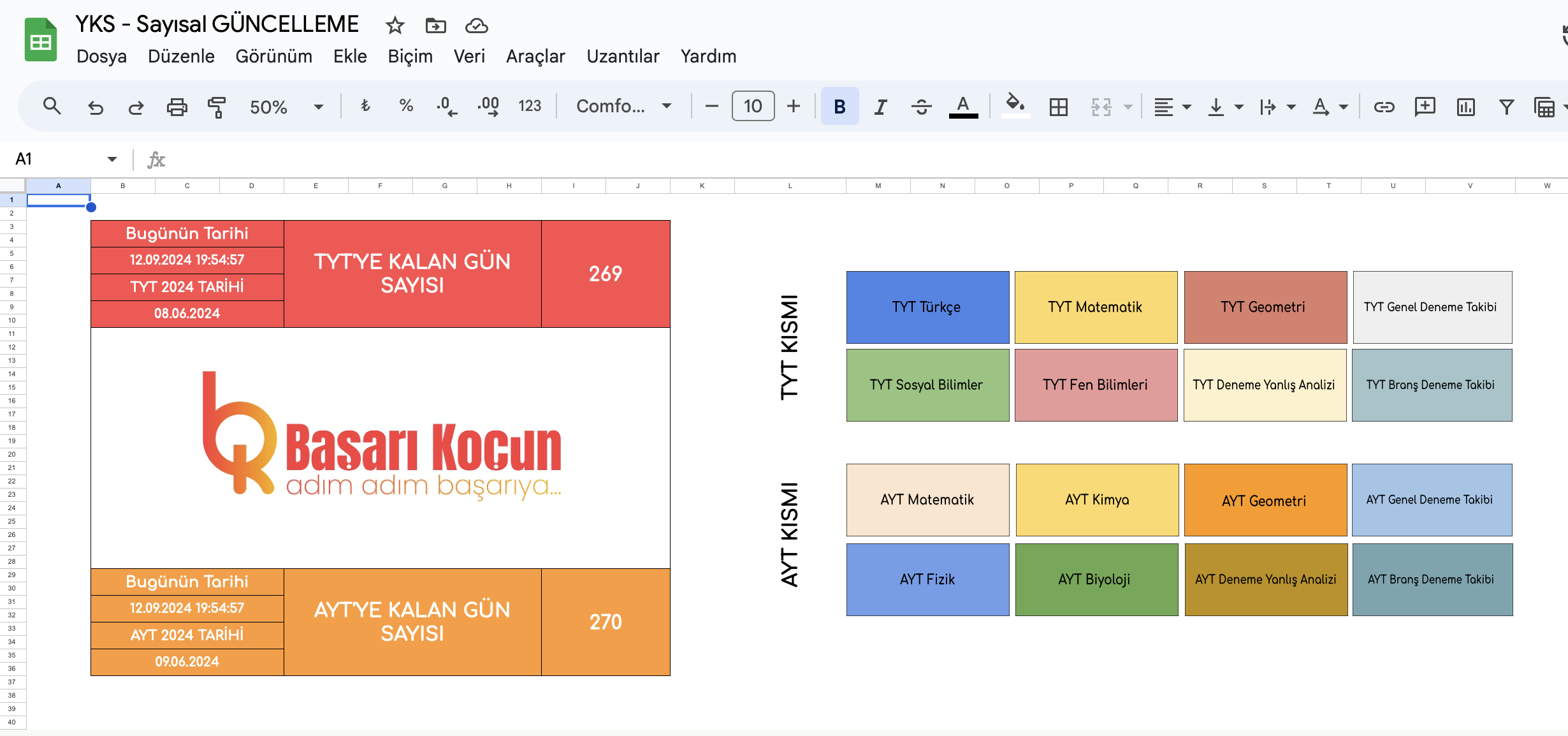Image resolution: width=1568 pixels, height=736 pixels.
Task: Open the Dosya menu
Action: [x=101, y=56]
